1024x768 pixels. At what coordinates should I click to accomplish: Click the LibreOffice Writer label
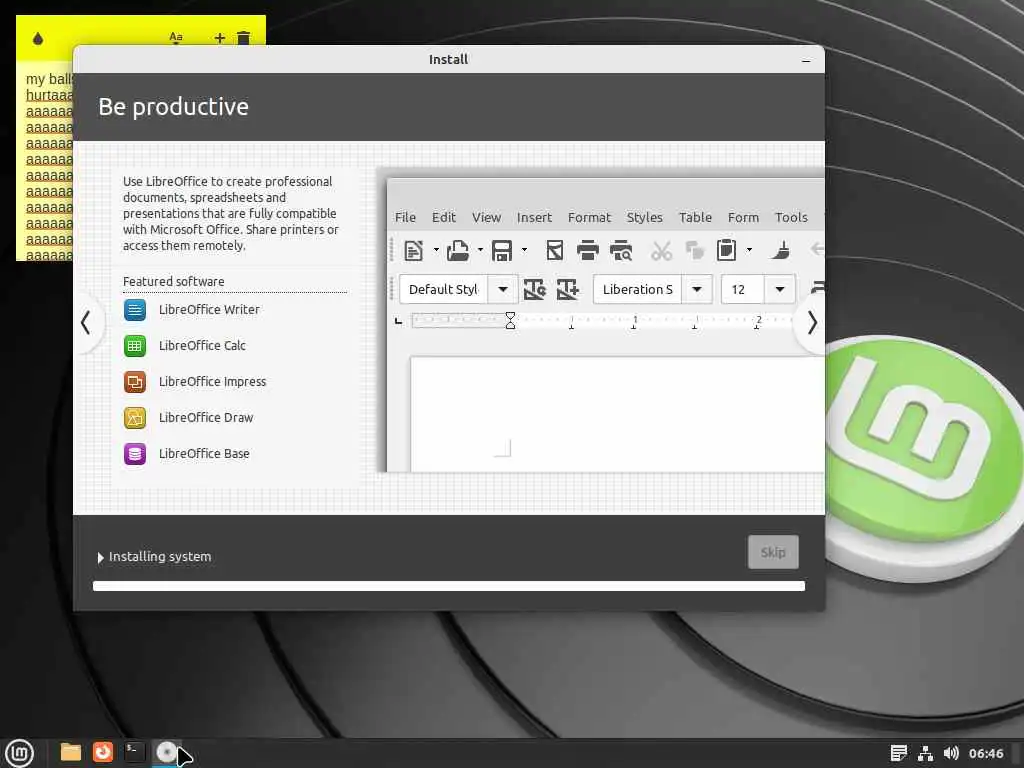point(209,310)
